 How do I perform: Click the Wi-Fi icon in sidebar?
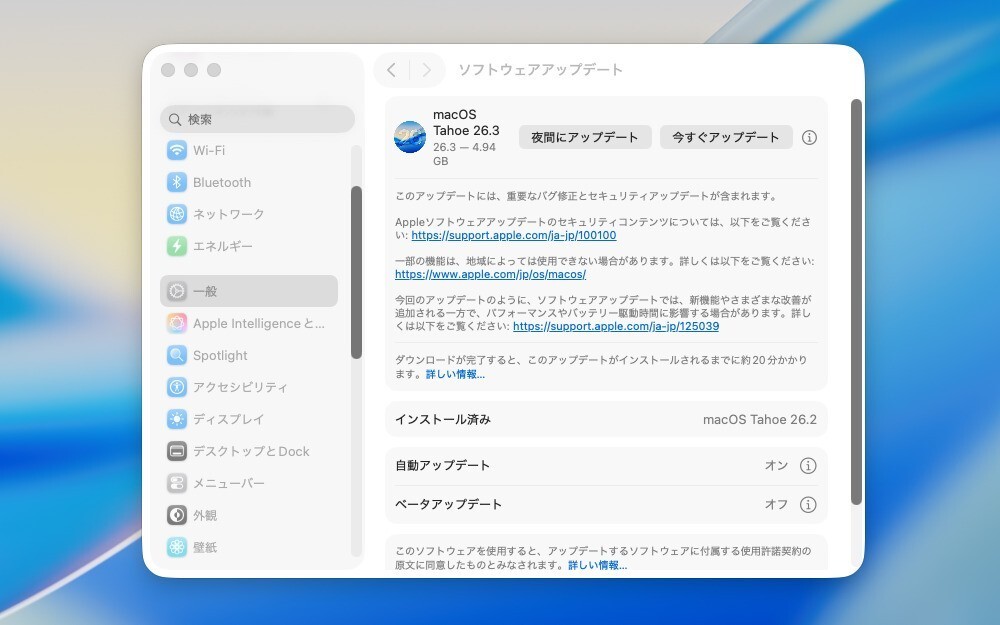[x=177, y=151]
